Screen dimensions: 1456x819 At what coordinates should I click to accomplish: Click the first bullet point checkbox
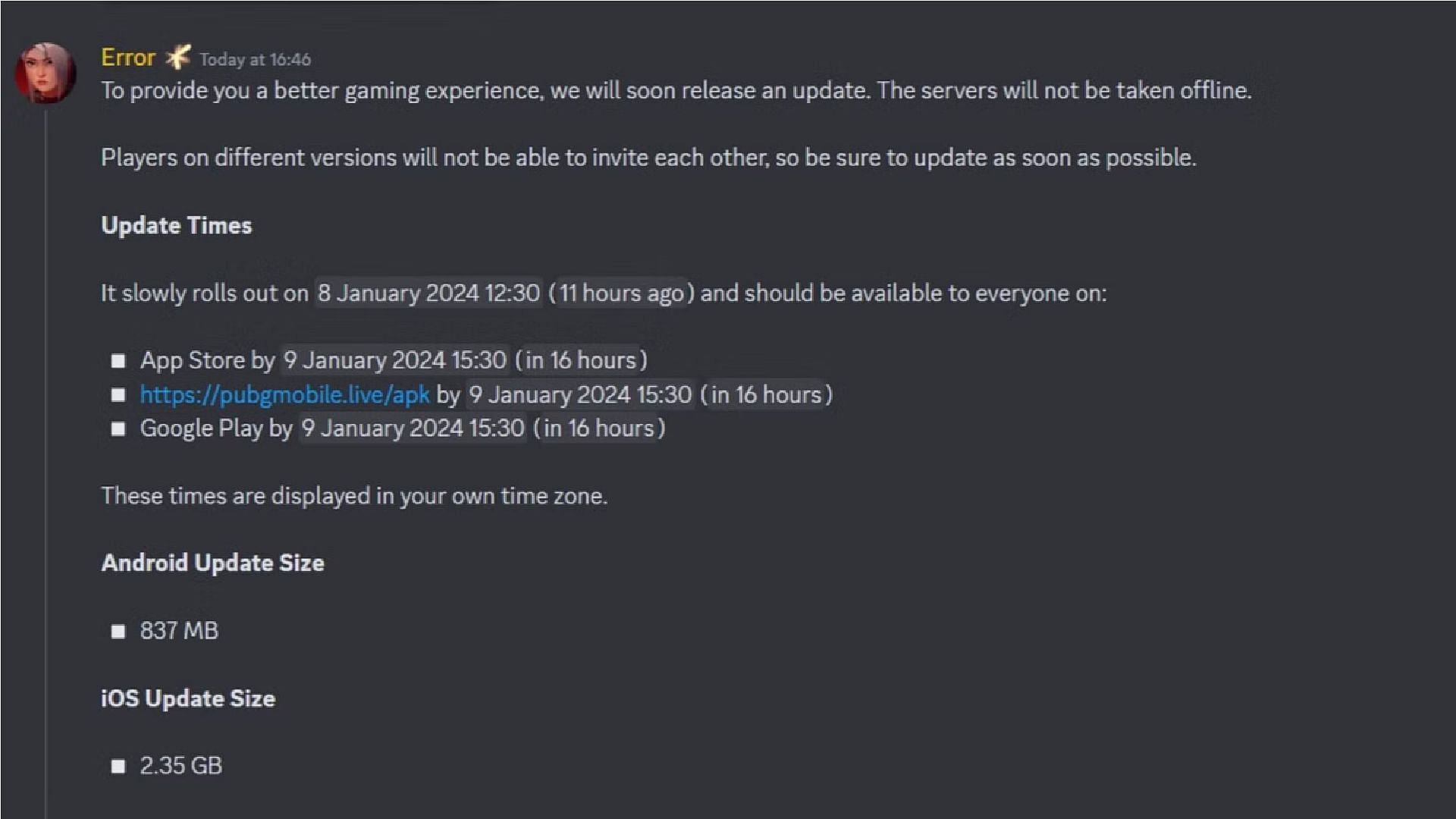pos(118,360)
